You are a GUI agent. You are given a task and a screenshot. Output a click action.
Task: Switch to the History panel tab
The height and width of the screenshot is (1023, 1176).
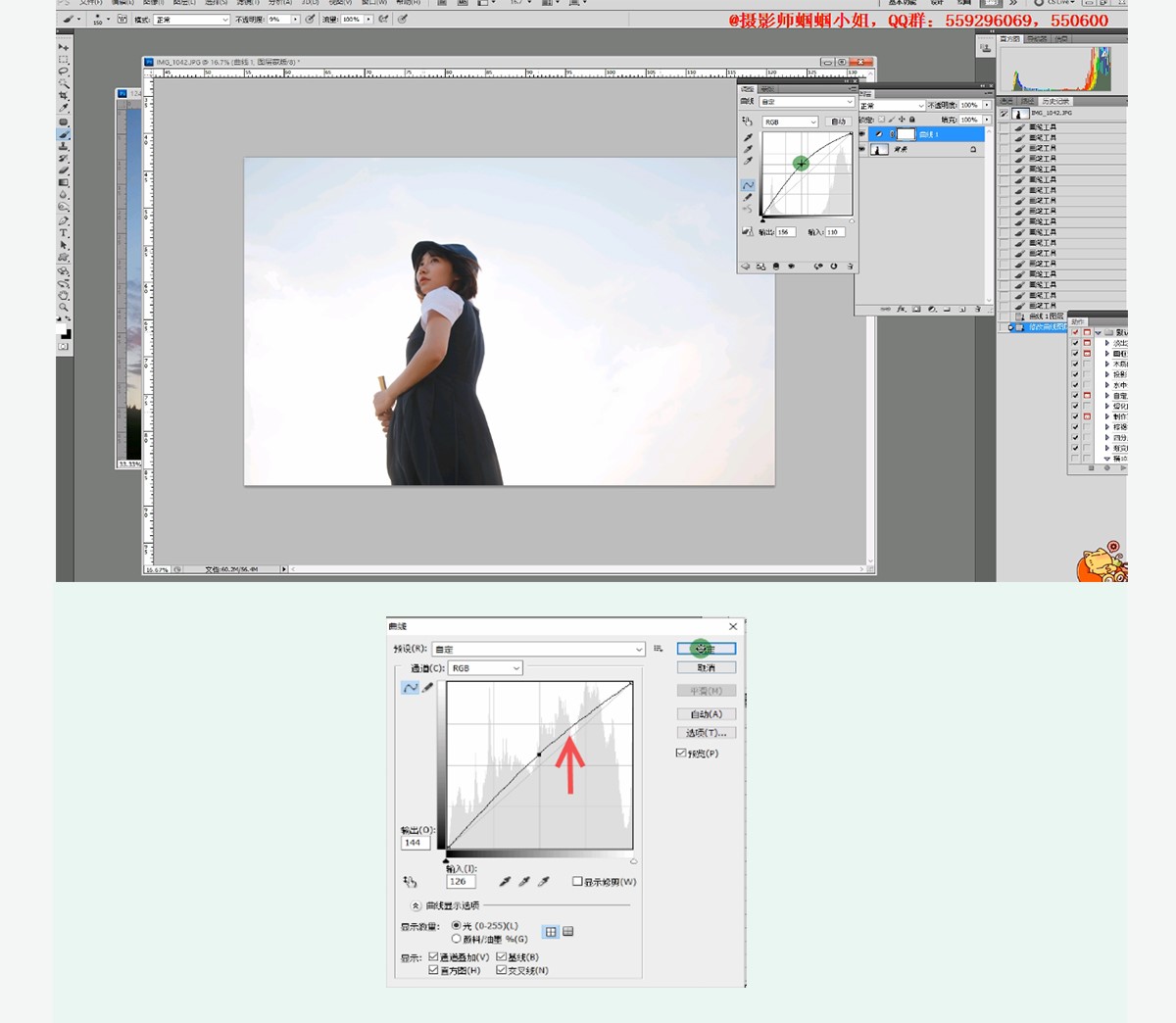coord(1053,101)
